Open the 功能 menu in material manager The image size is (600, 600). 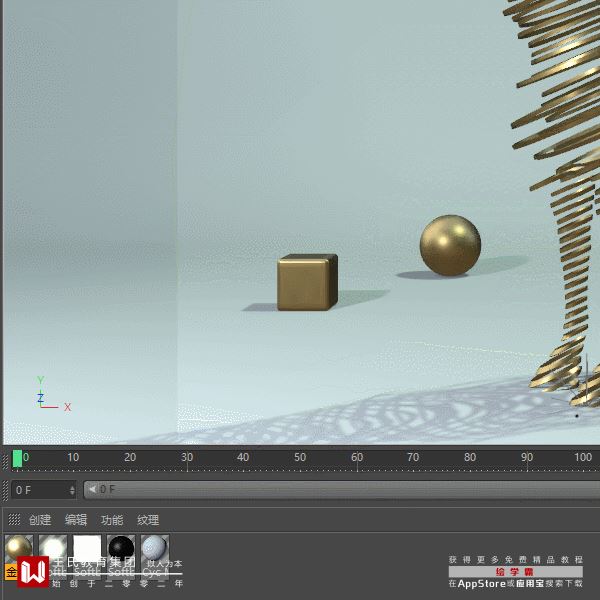click(112, 520)
